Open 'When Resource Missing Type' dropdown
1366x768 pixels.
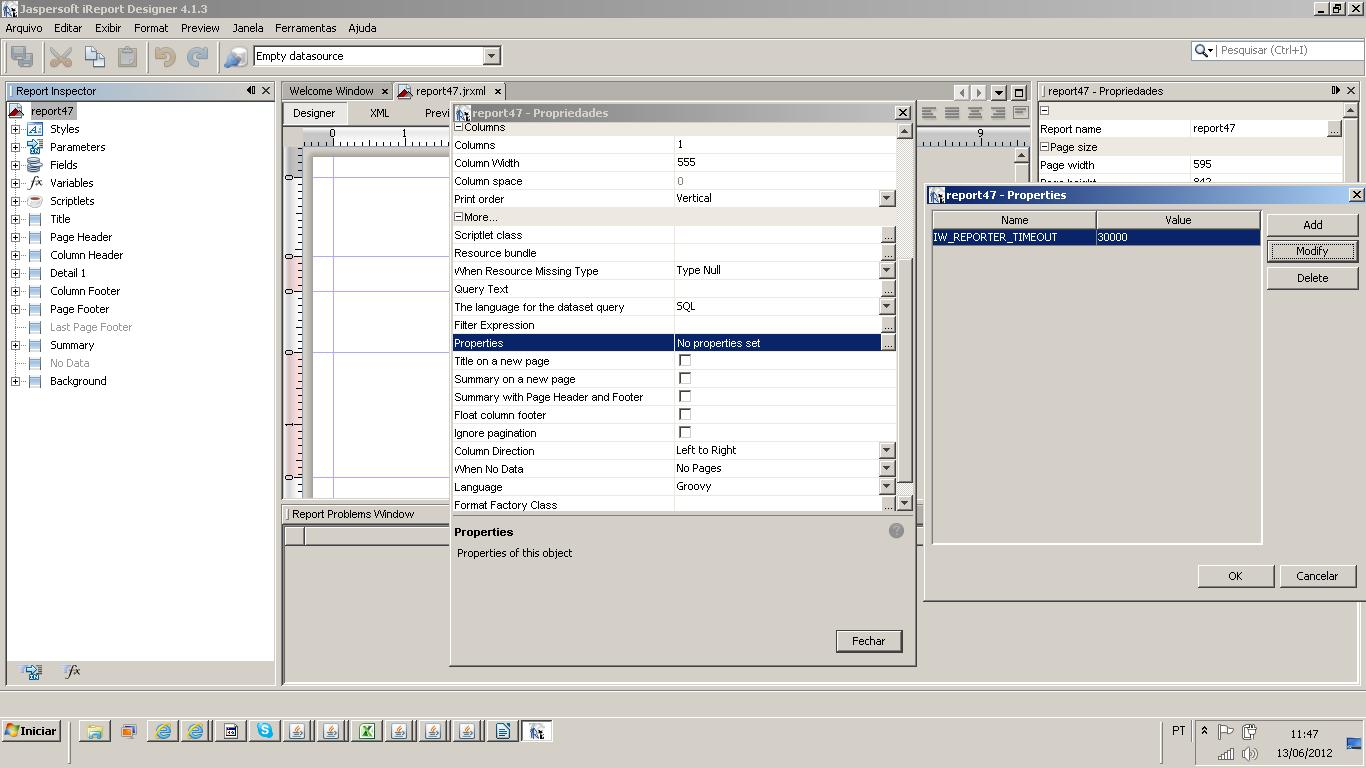(886, 271)
